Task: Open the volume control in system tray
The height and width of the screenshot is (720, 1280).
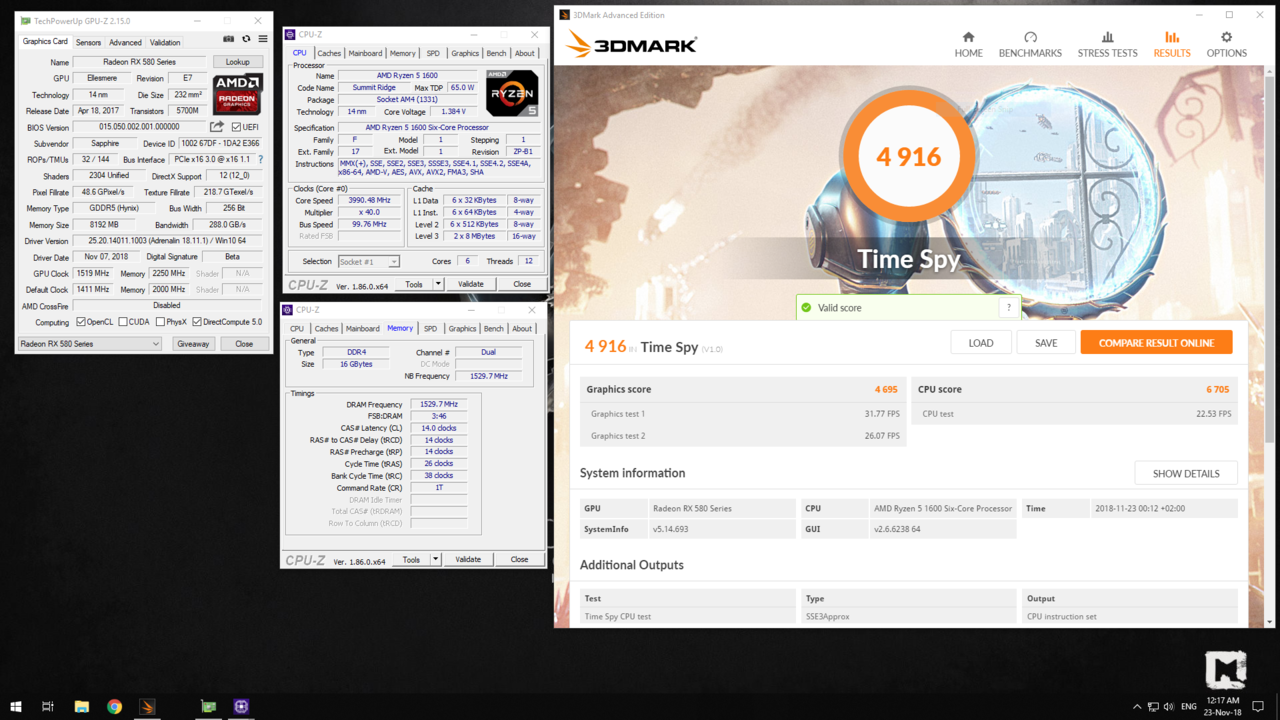Action: (1169, 707)
